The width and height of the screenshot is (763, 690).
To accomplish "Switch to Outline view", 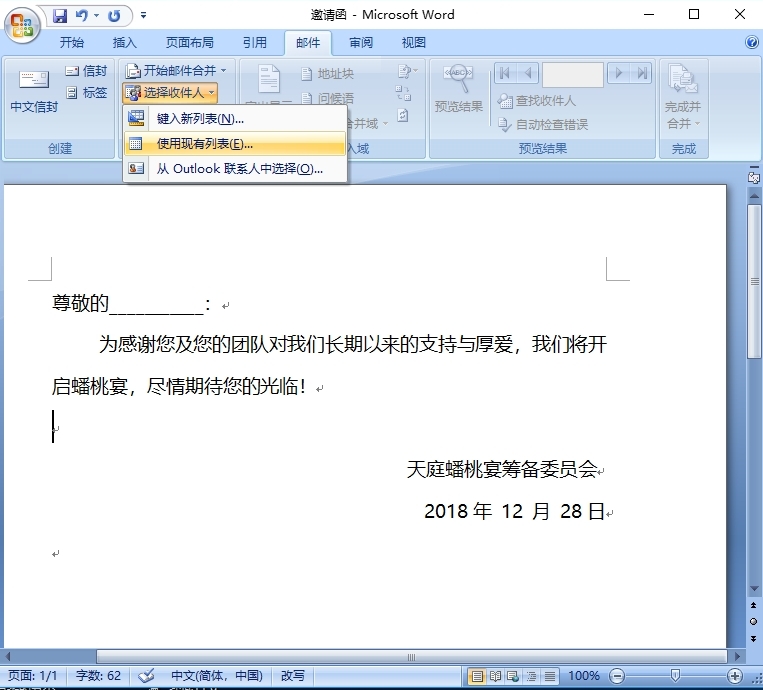I will (531, 676).
